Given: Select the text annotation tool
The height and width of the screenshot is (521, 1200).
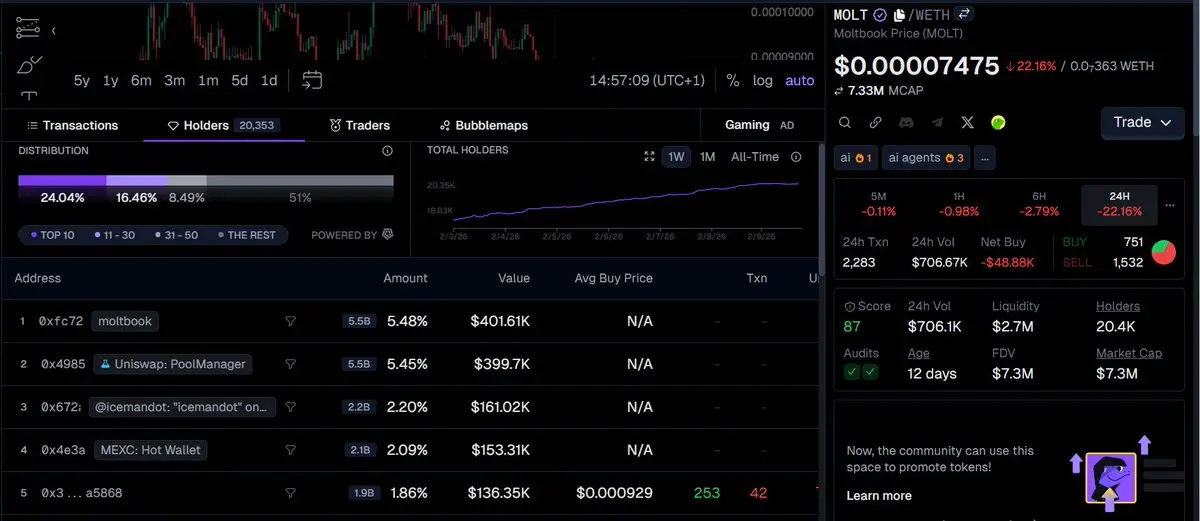Looking at the screenshot, I should click(x=29, y=96).
